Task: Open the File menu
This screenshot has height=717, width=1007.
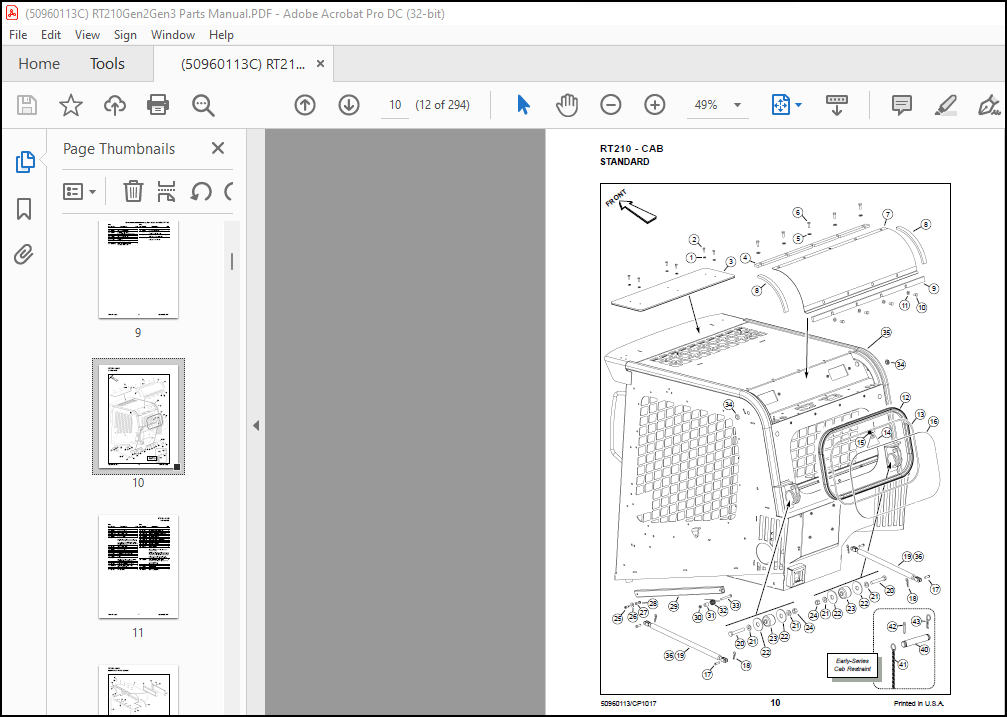Action: (x=18, y=35)
